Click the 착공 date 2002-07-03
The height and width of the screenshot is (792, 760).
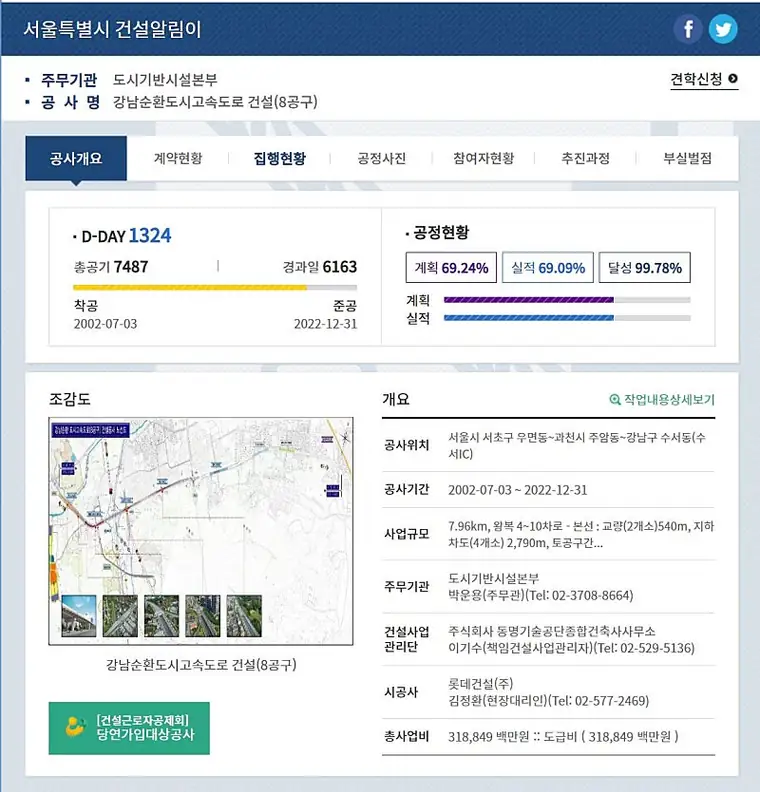point(105,324)
